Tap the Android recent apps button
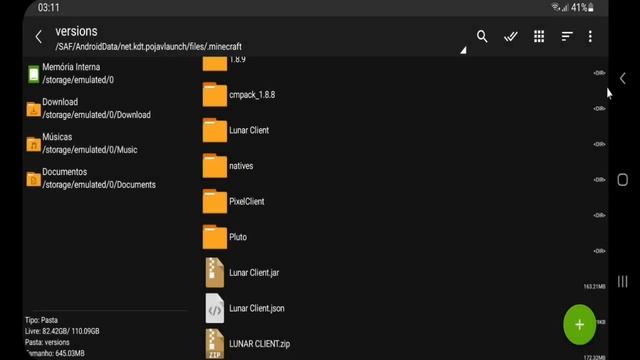 [622, 281]
